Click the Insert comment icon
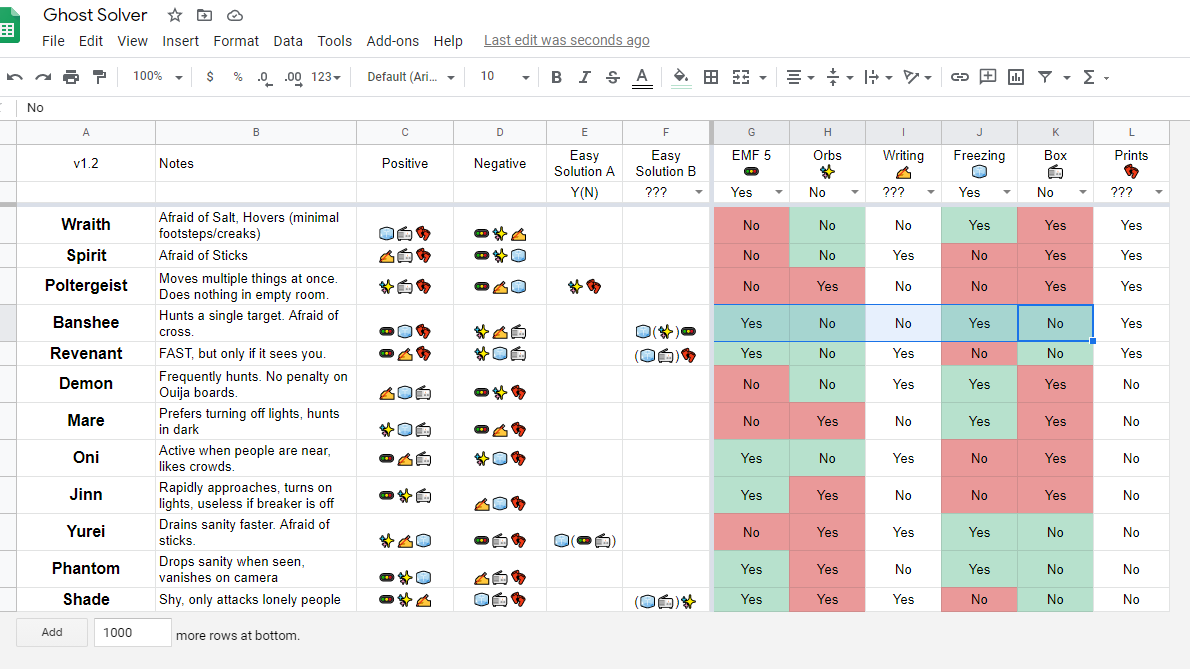1190x669 pixels. 987,77
